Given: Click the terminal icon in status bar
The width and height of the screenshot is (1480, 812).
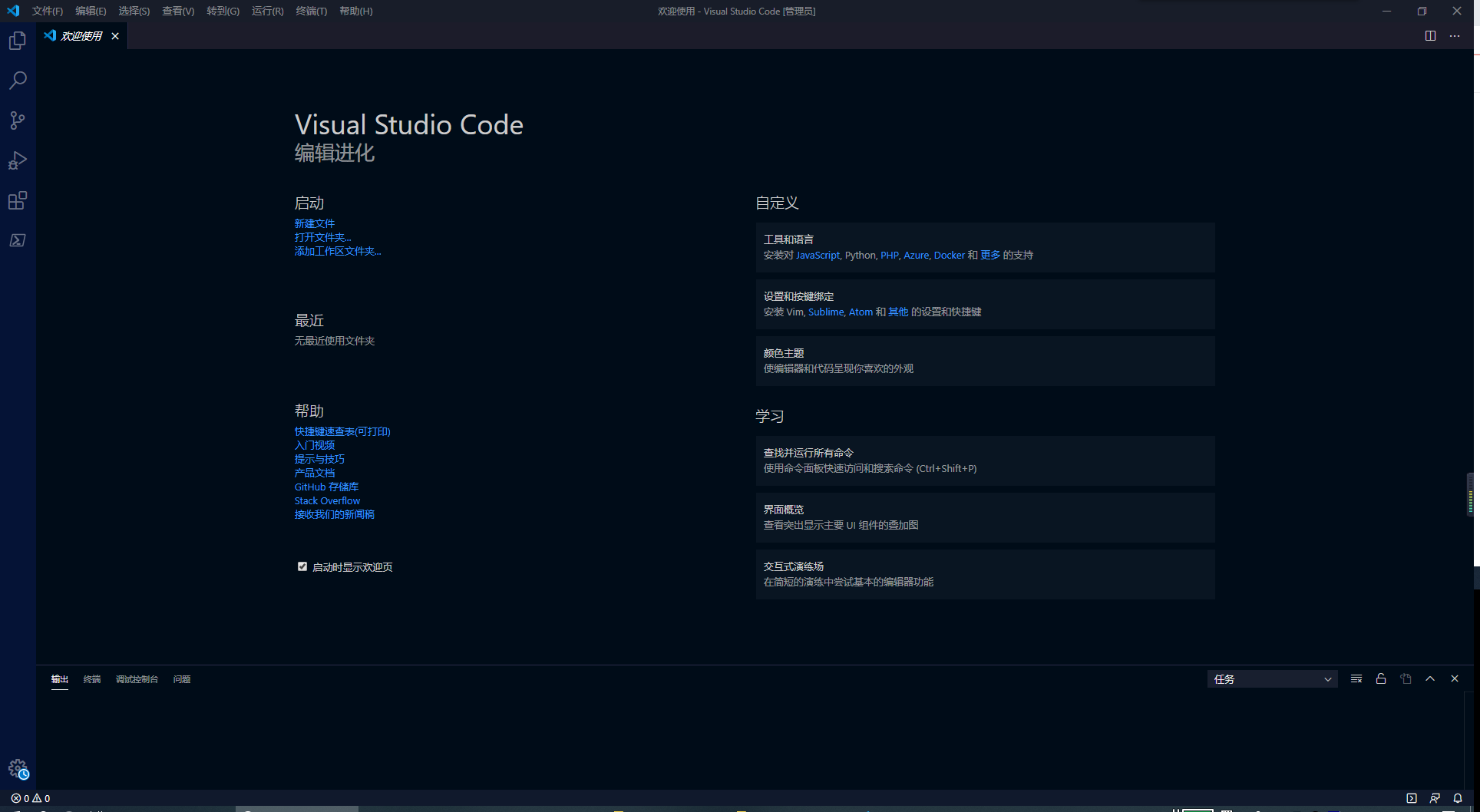Looking at the screenshot, I should 1412,798.
